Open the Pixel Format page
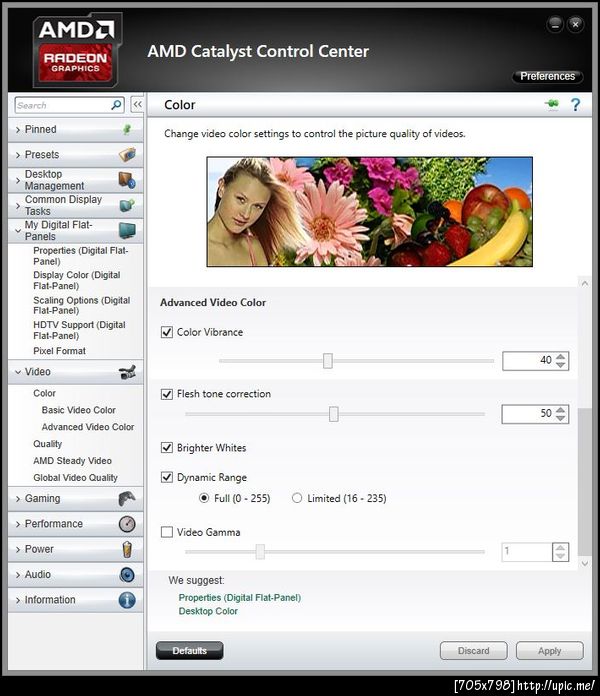This screenshot has width=600, height=696. pyautogui.click(x=59, y=351)
